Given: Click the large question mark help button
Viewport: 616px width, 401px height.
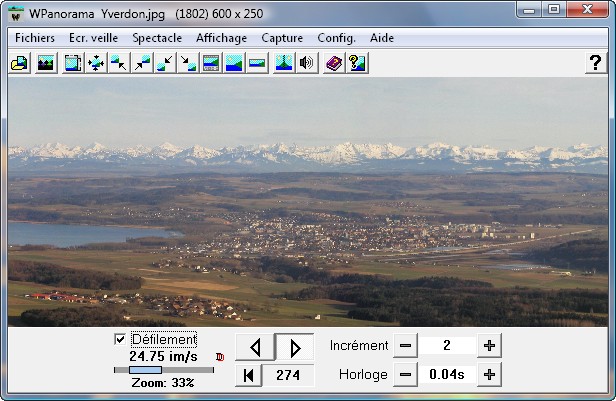Looking at the screenshot, I should tap(596, 63).
